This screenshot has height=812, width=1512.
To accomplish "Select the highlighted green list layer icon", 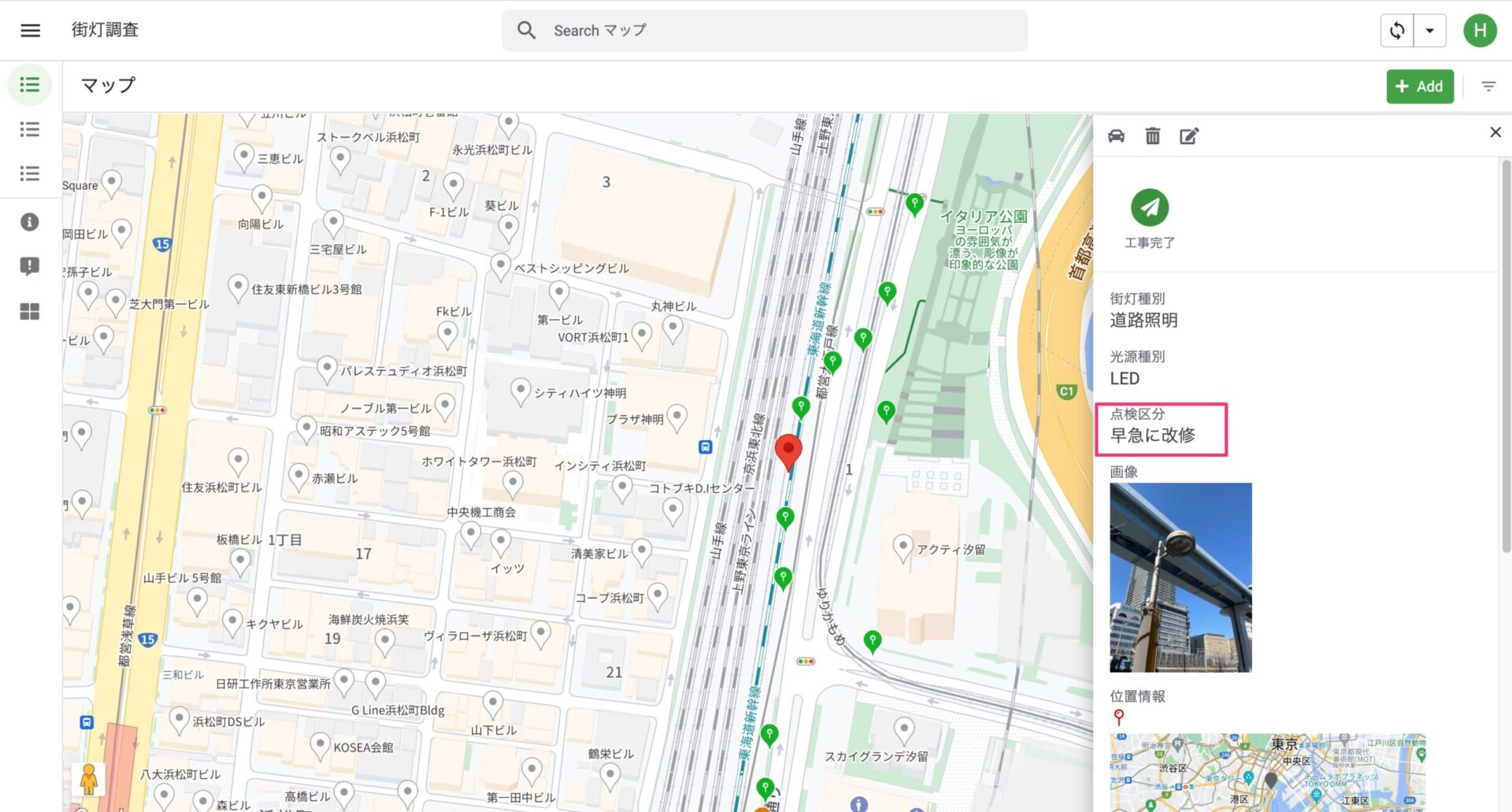I will pos(30,84).
